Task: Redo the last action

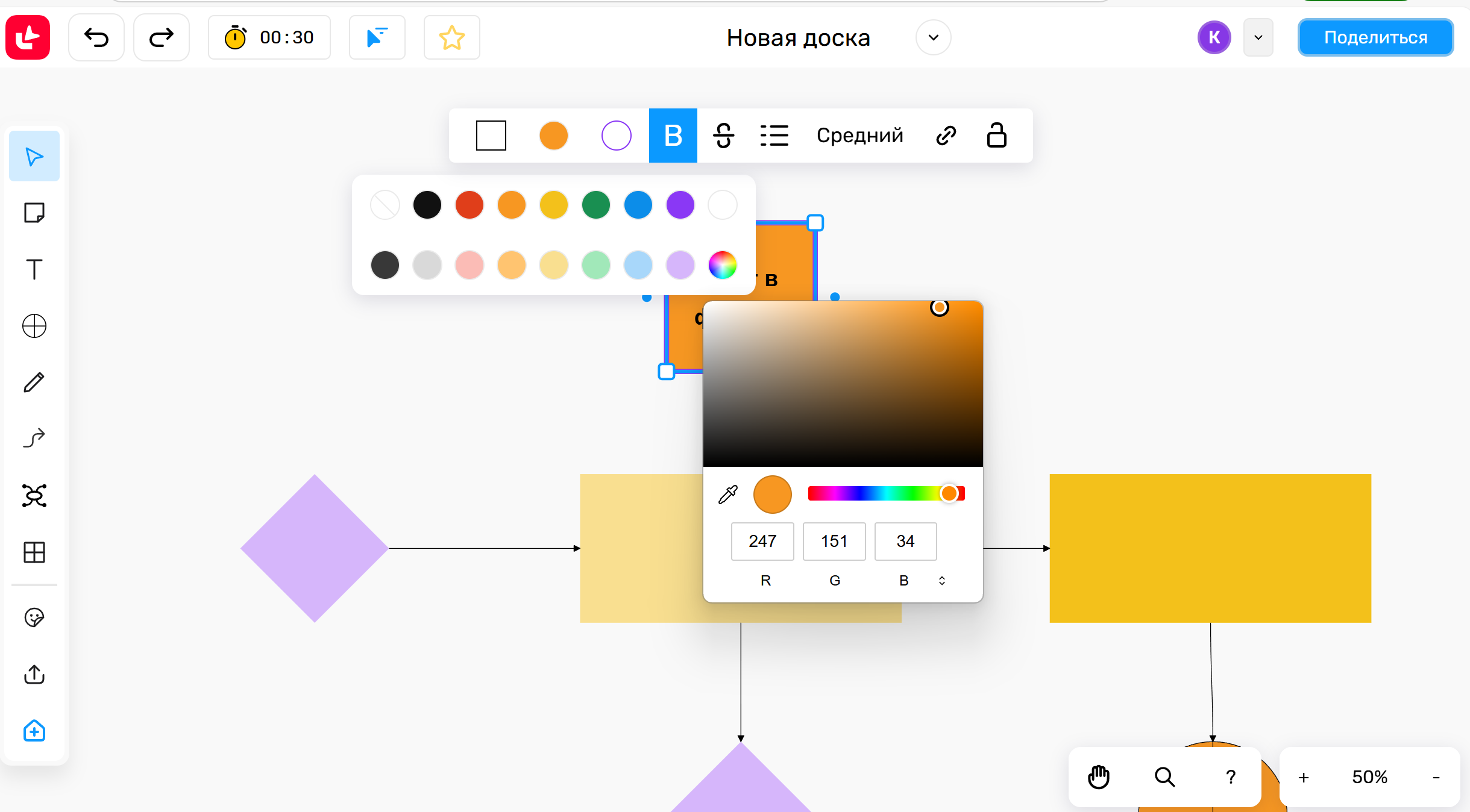Action: pyautogui.click(x=161, y=37)
